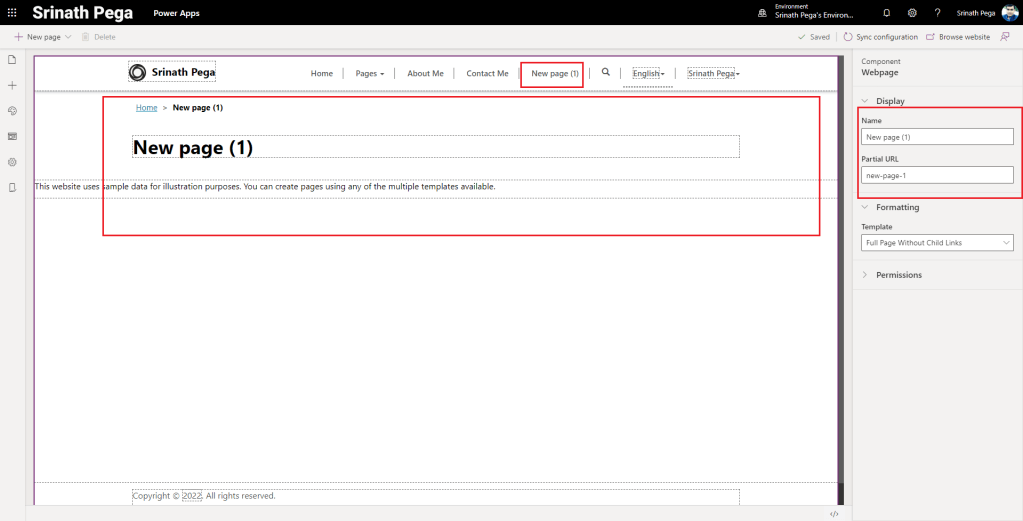
Task: Click the search magnifier in site navigation
Action: pyautogui.click(x=605, y=72)
